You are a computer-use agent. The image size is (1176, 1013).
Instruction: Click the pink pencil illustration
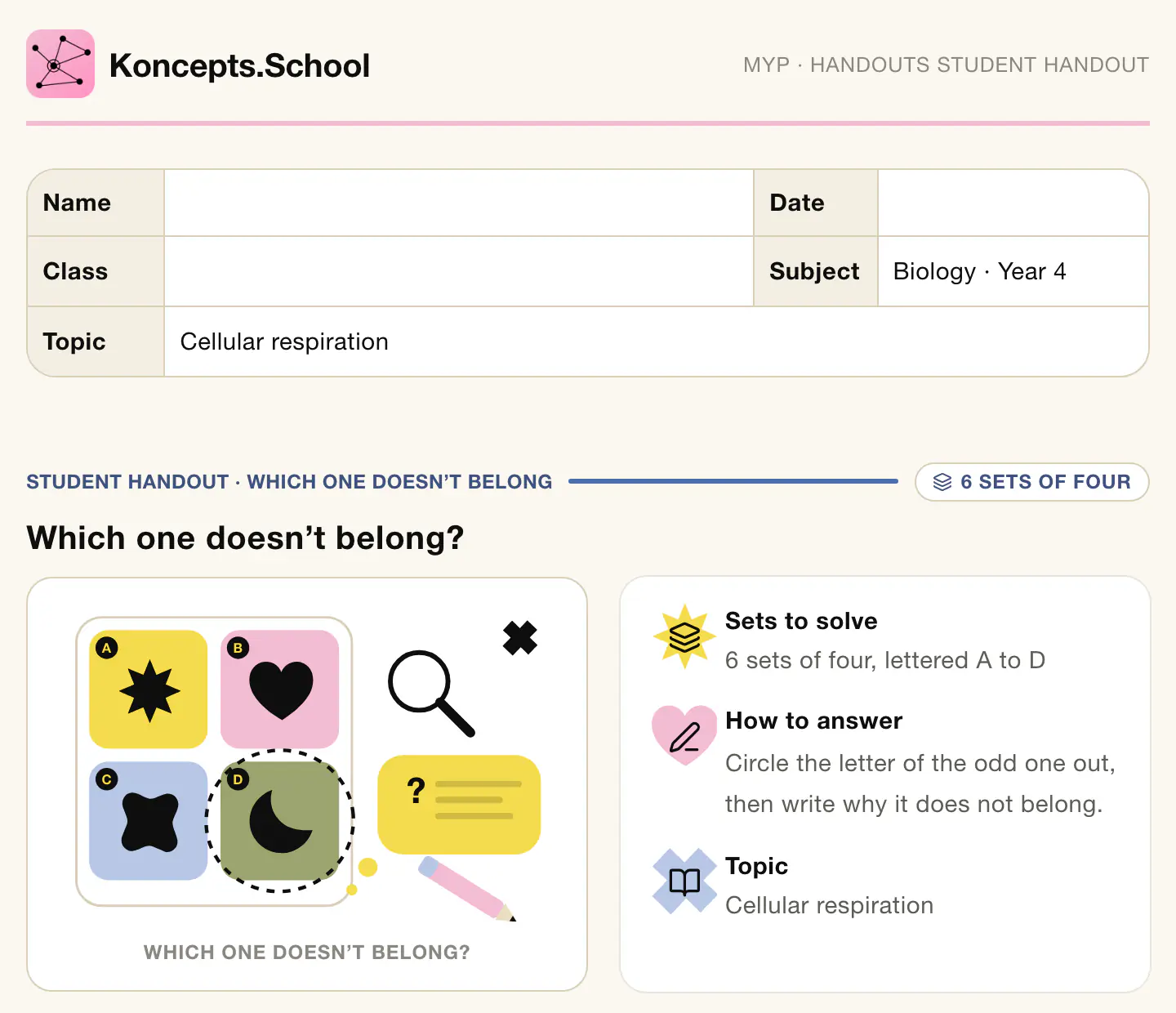click(467, 889)
